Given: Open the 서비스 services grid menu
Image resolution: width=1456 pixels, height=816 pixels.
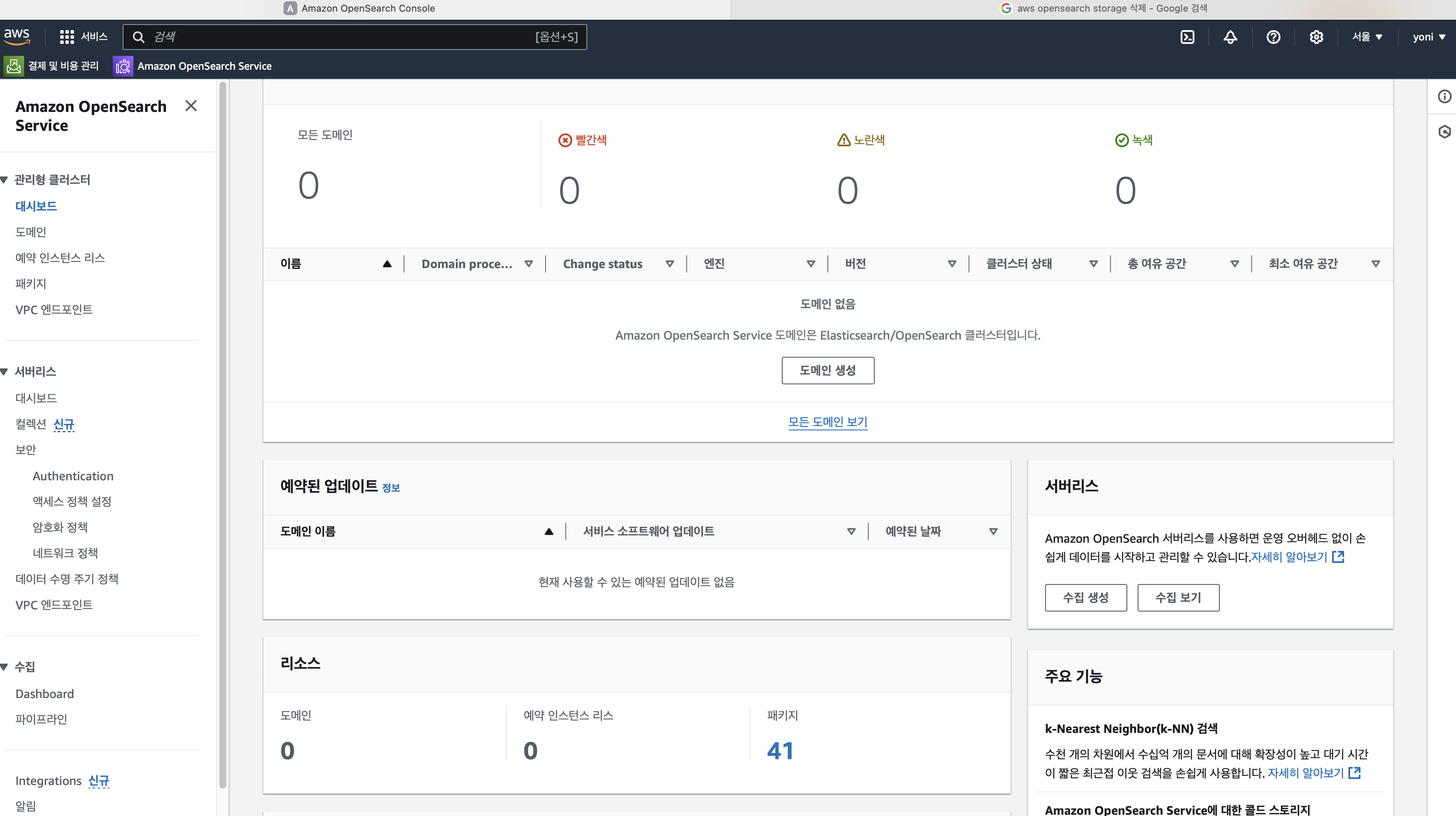Looking at the screenshot, I should click(83, 37).
